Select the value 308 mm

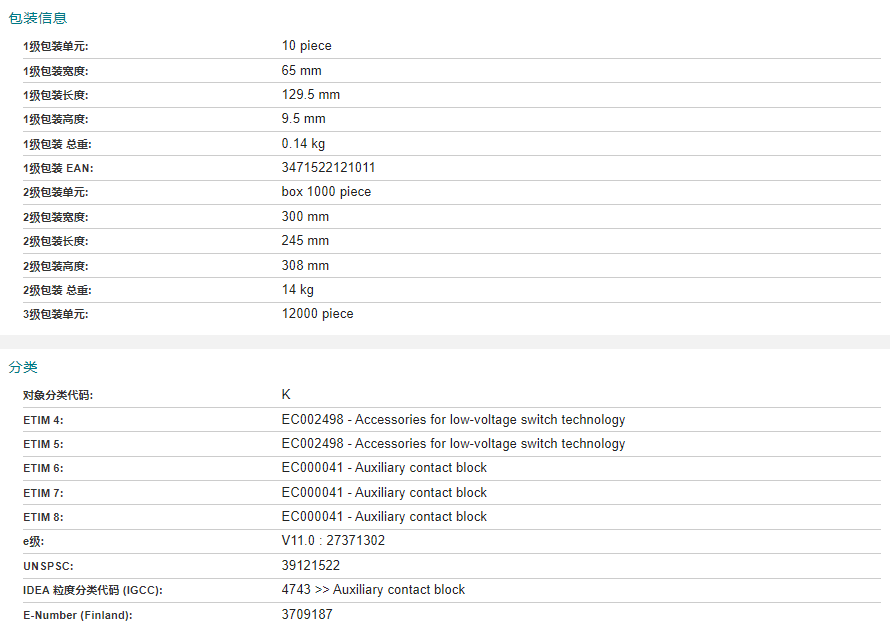[305, 266]
